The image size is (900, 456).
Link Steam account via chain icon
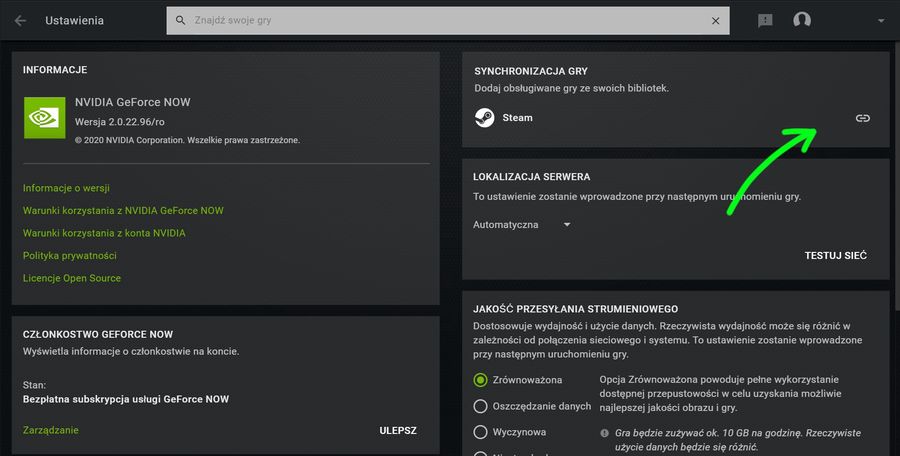point(863,118)
